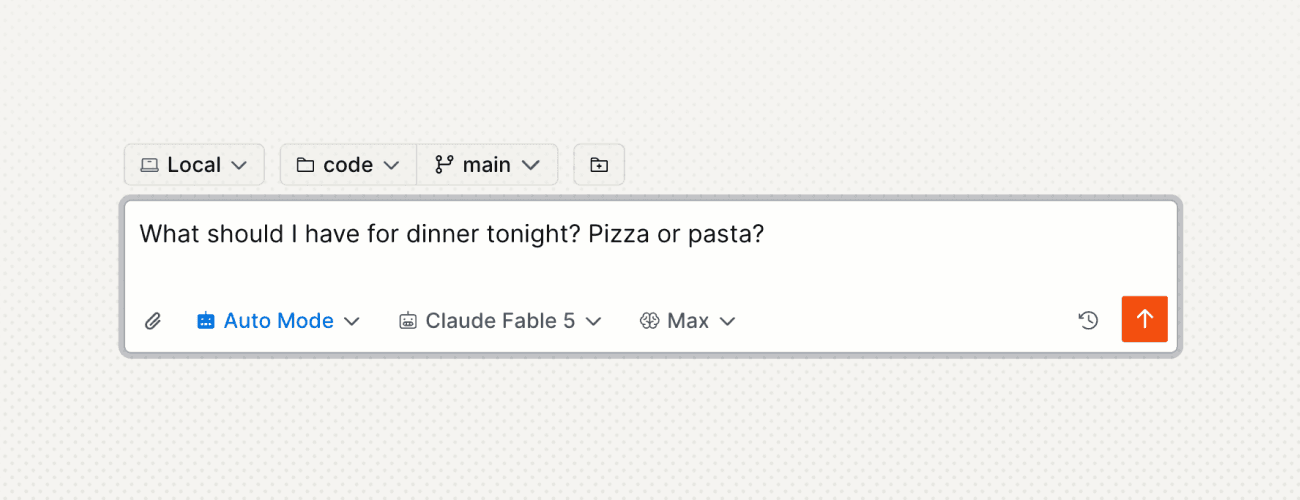
Task: Click the Max effort label
Action: point(688,321)
